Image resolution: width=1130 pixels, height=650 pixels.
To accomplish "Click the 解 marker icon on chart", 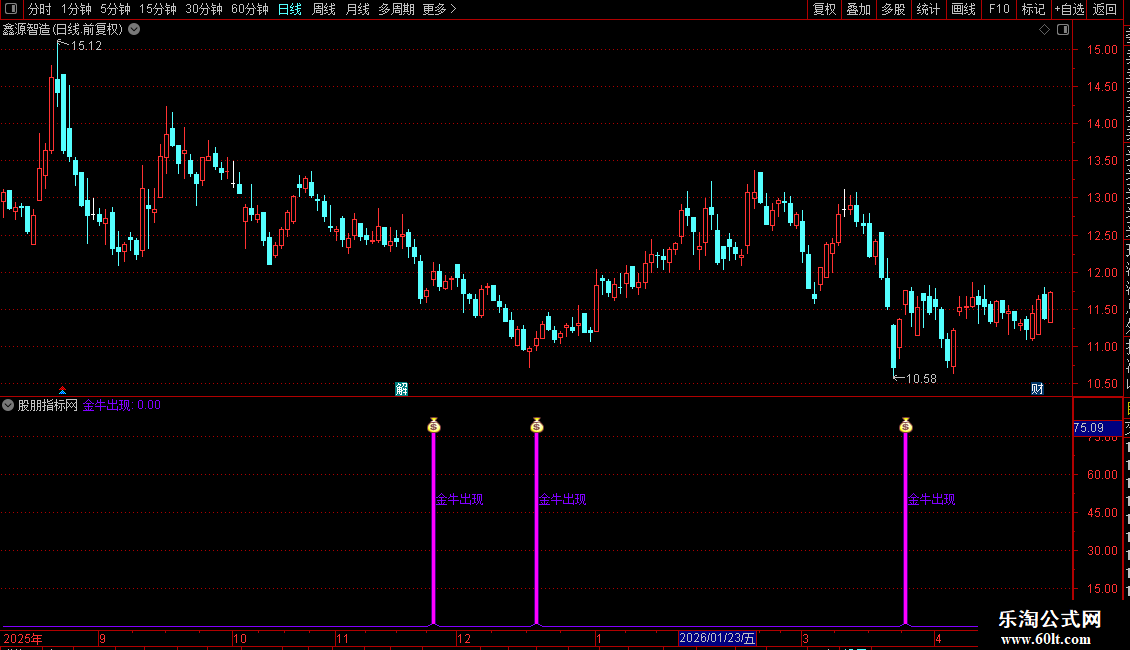I will pos(401,389).
